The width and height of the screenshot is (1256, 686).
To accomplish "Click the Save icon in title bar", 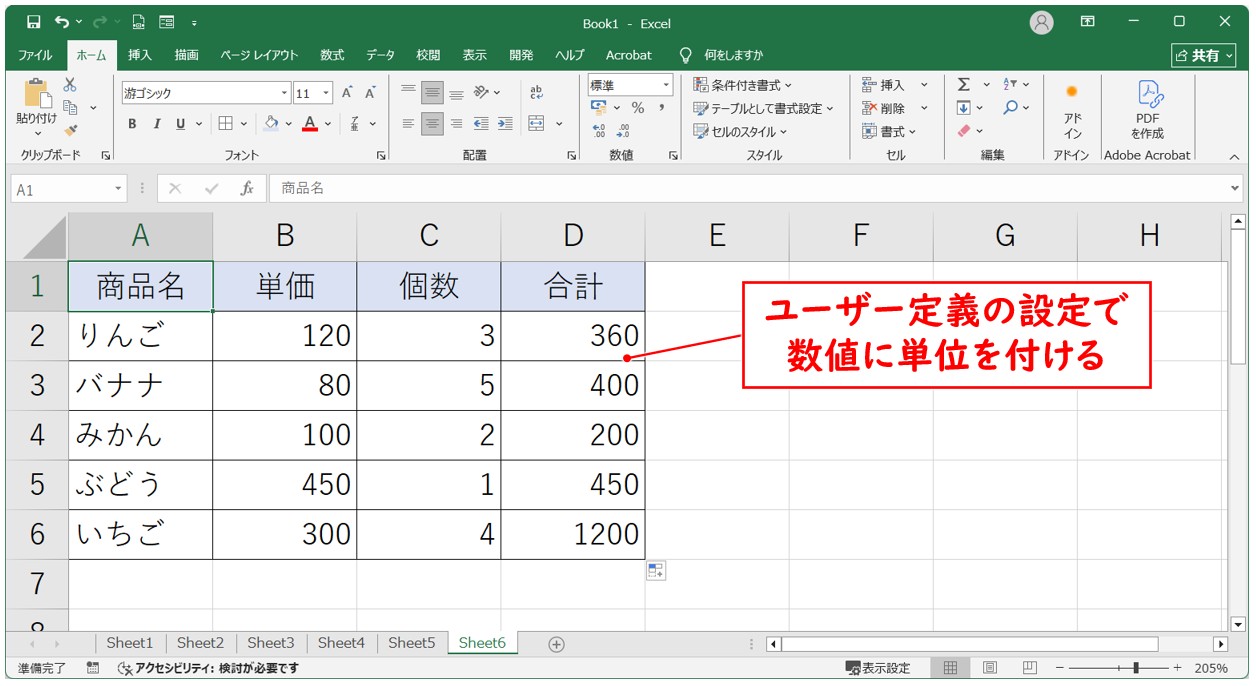I will 34,22.
